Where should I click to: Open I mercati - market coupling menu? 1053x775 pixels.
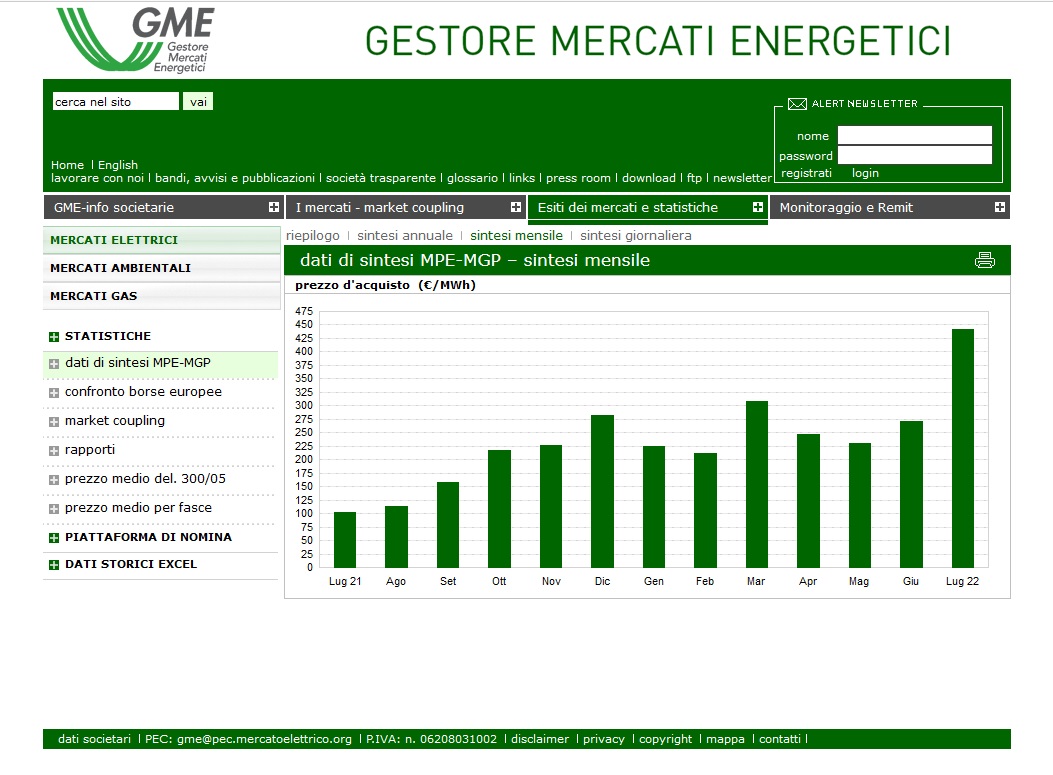tap(405, 208)
